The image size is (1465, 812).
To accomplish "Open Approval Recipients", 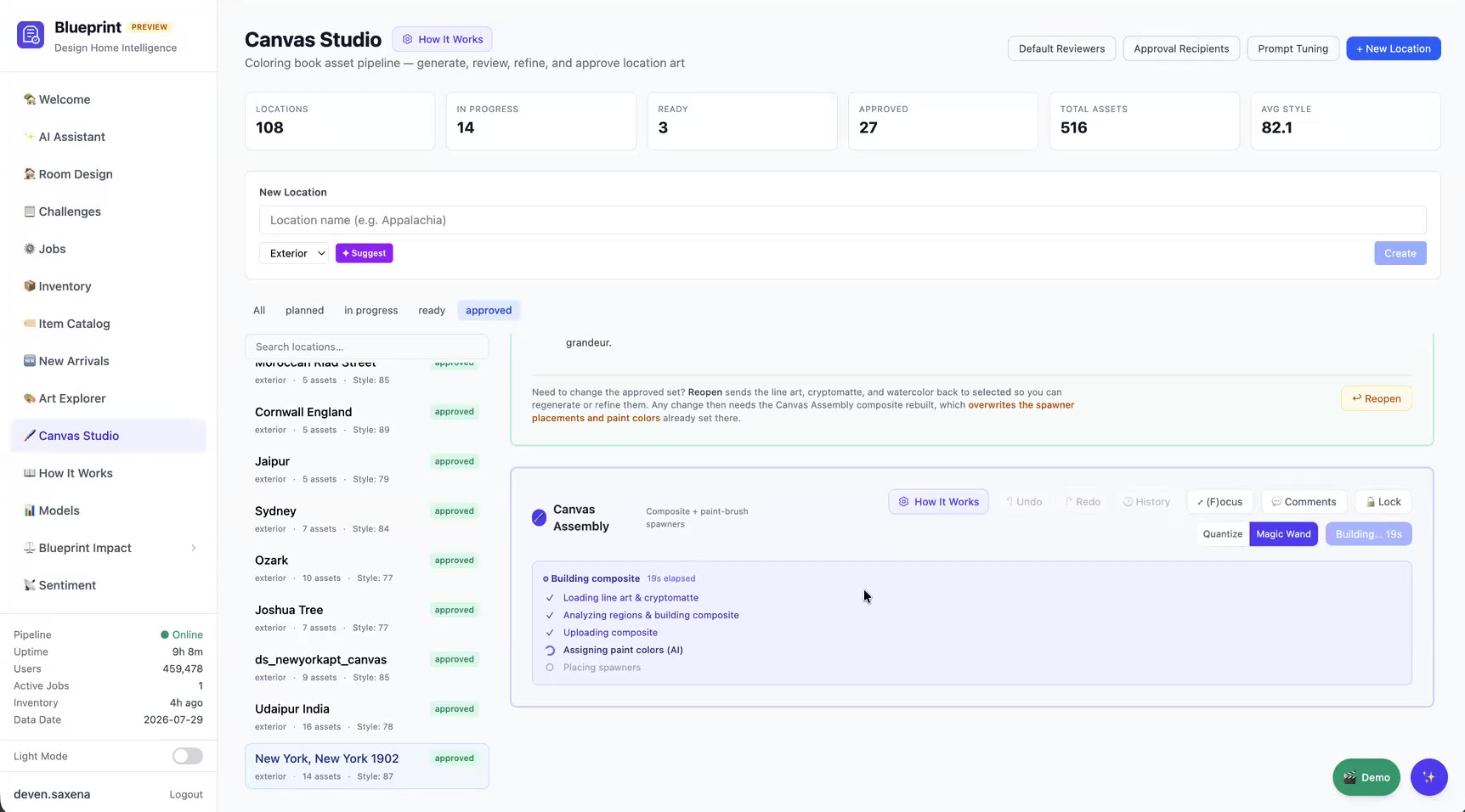I will 1181,48.
